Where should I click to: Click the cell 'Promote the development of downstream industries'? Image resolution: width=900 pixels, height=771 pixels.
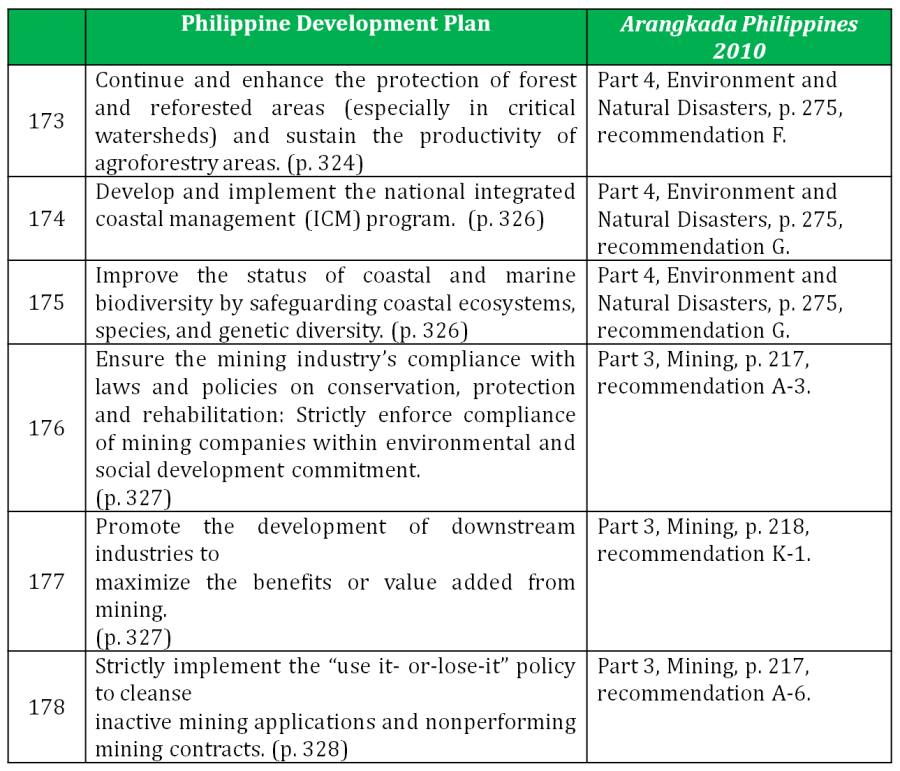pyautogui.click(x=336, y=581)
